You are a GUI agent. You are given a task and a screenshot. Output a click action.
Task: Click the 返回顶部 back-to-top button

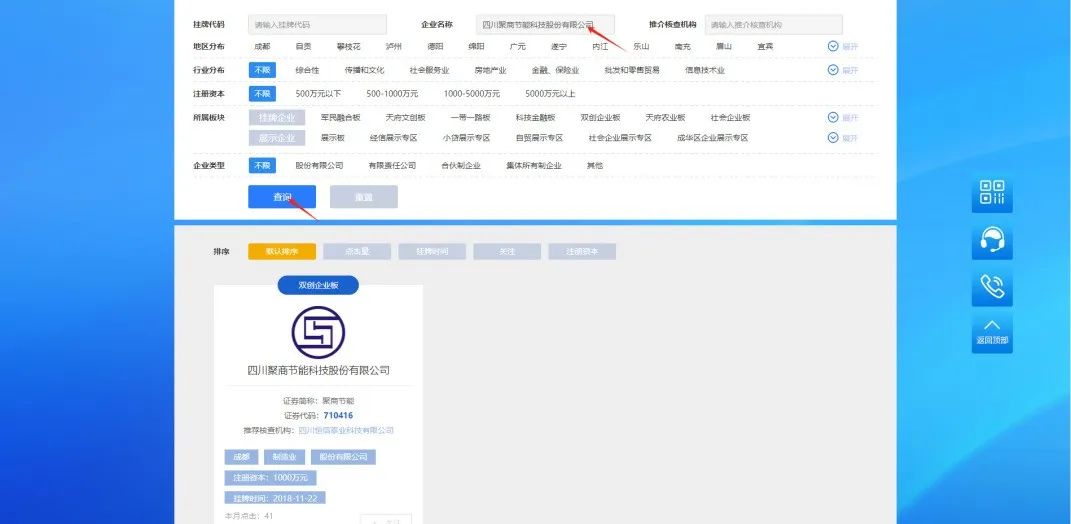pyautogui.click(x=992, y=333)
